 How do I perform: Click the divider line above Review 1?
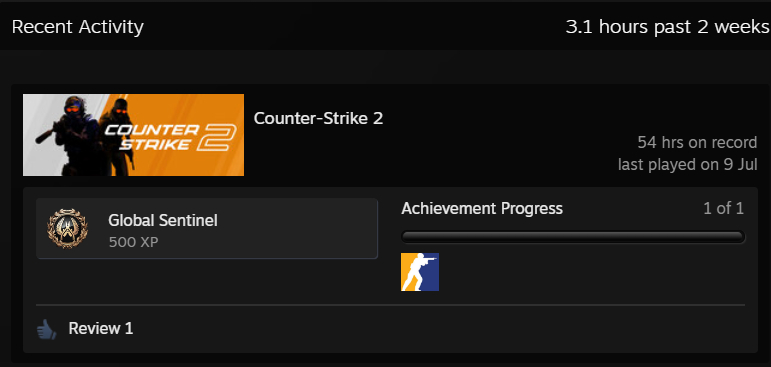[390, 305]
